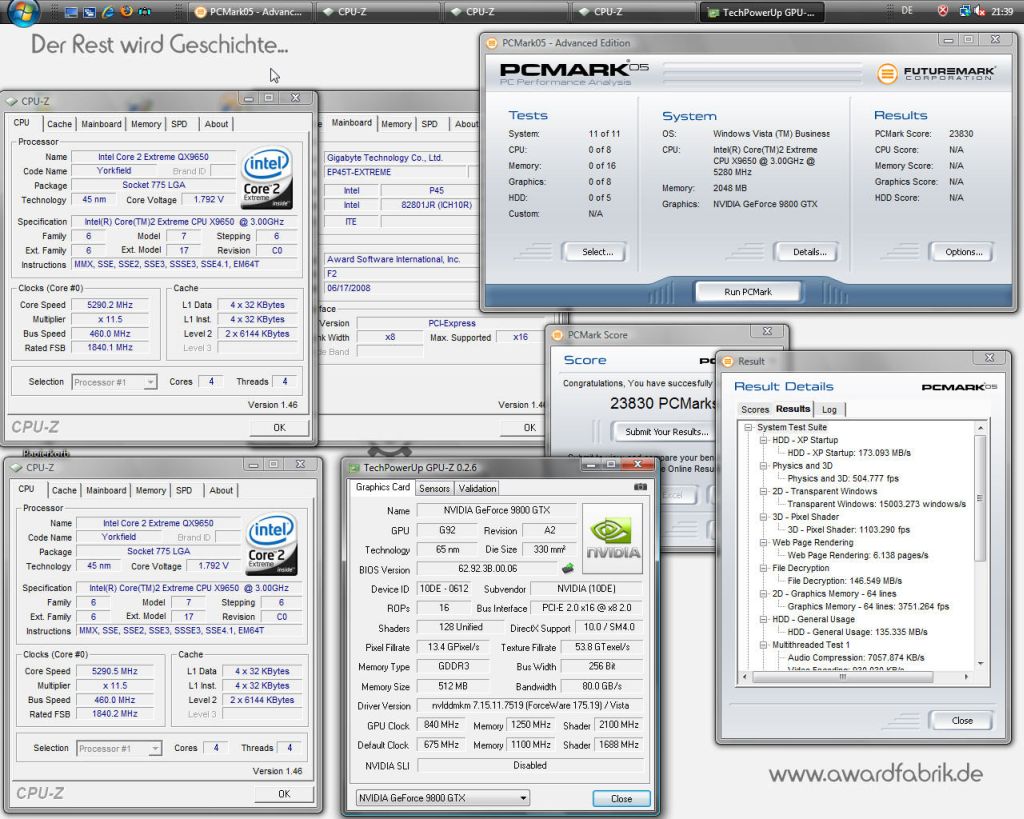The height and width of the screenshot is (819, 1024).
Task: Click Switch between windows quick launch icon
Action: coord(89,12)
